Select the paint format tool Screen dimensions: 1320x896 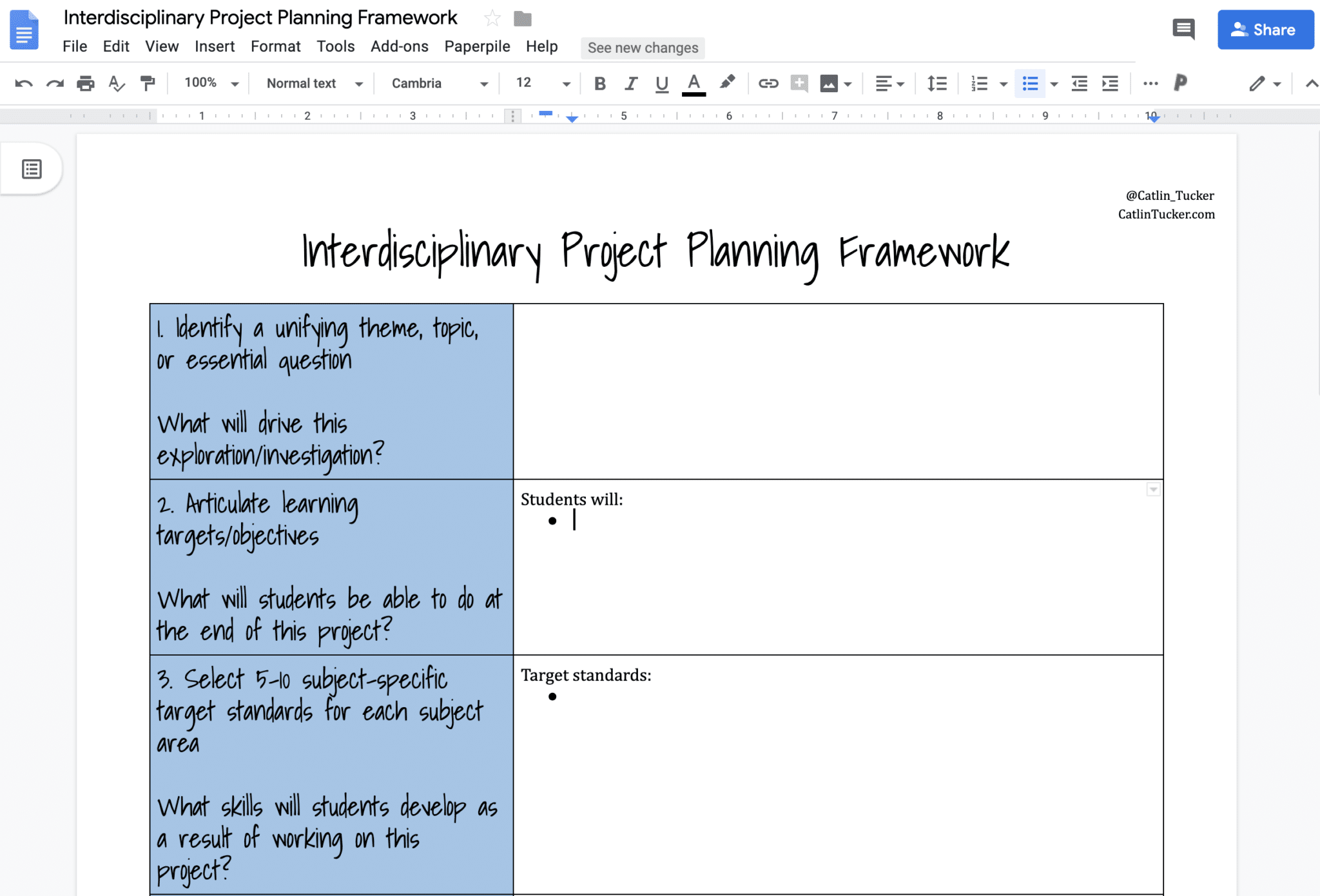tap(148, 83)
